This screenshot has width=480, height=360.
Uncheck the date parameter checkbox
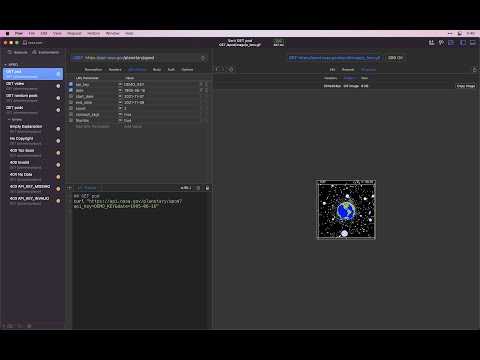pos(71,90)
